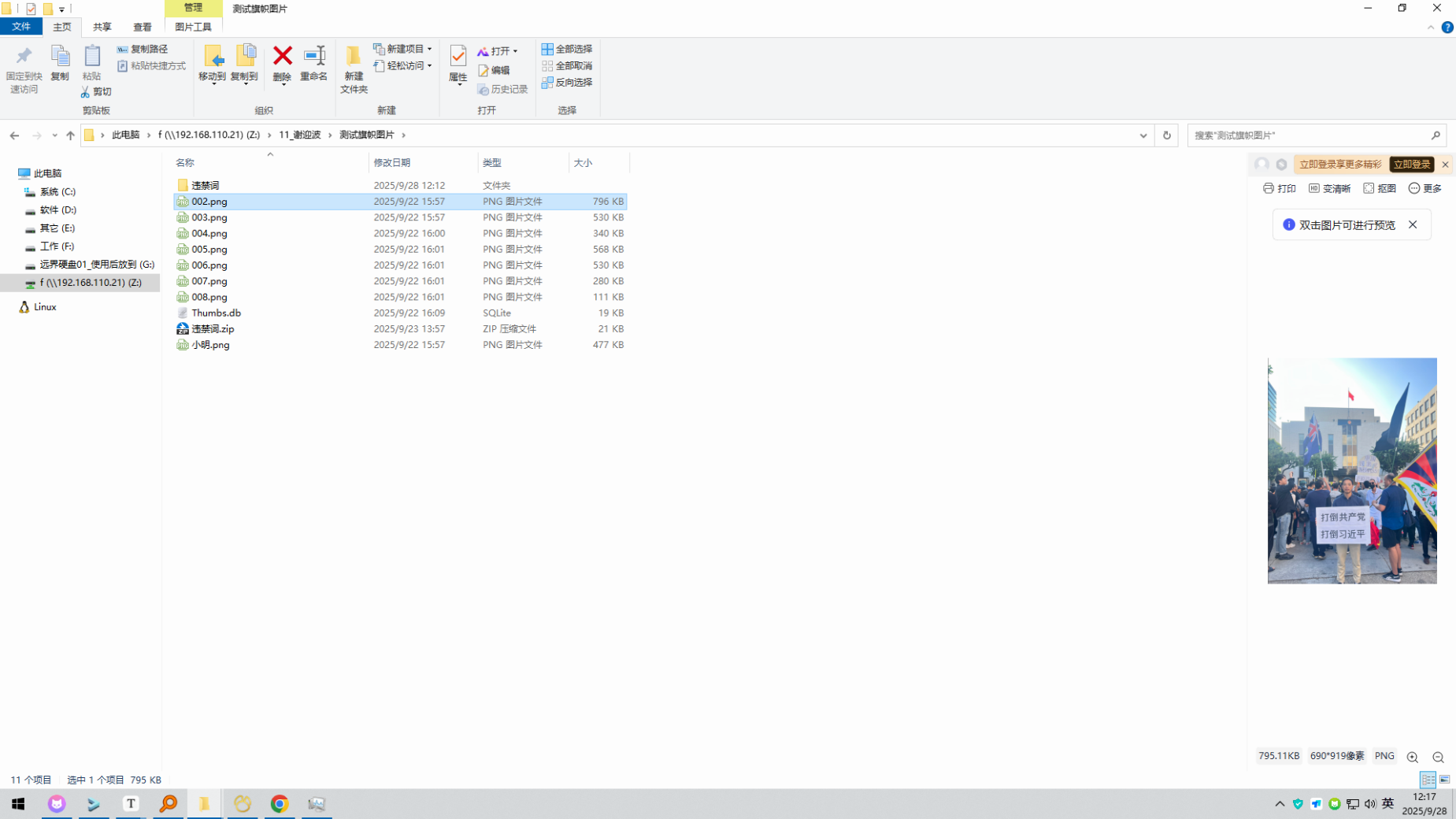This screenshot has height=819, width=1456.
Task: Click the Rename (重命名) ribbon icon
Action: tap(313, 57)
